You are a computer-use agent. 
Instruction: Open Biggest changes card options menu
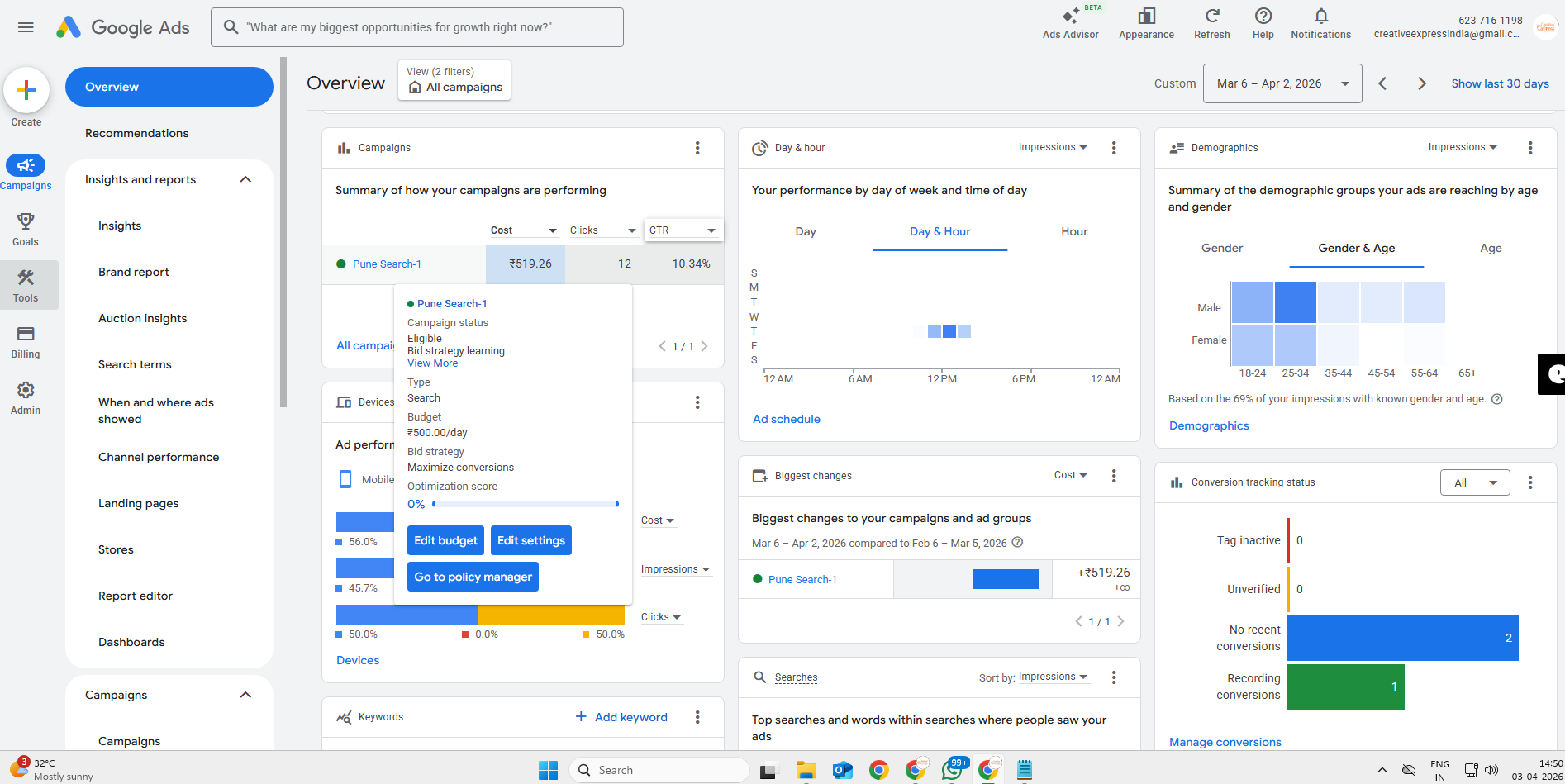pyautogui.click(x=1114, y=476)
